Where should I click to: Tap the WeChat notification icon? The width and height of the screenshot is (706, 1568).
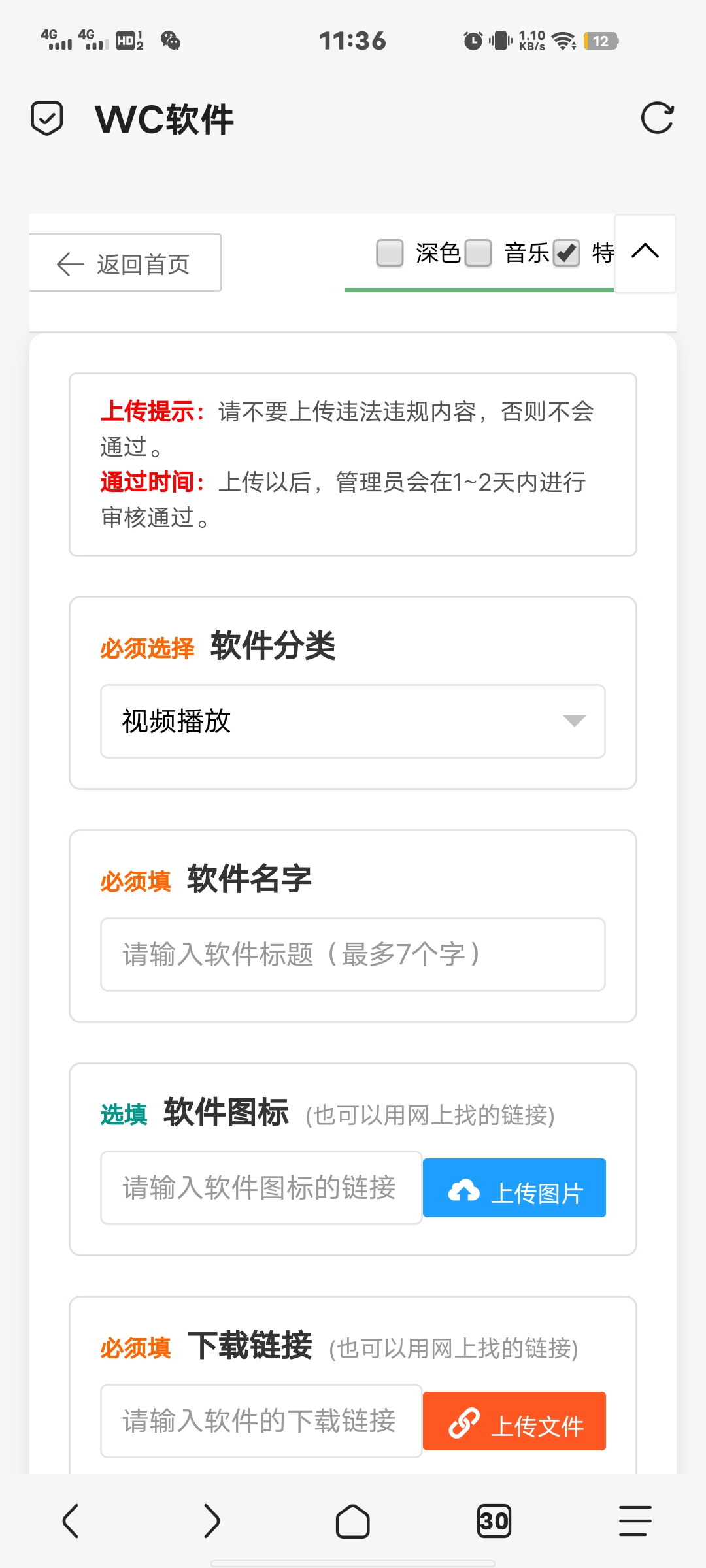(171, 41)
